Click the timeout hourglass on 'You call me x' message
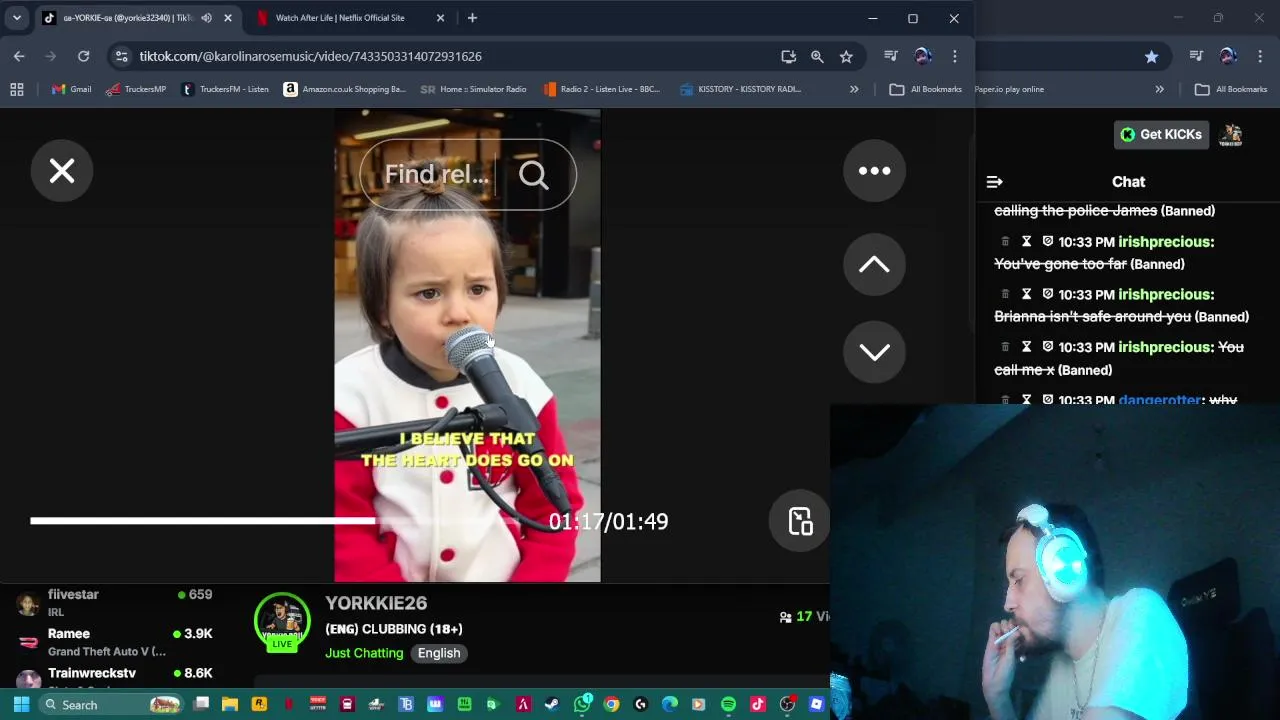 (1026, 347)
